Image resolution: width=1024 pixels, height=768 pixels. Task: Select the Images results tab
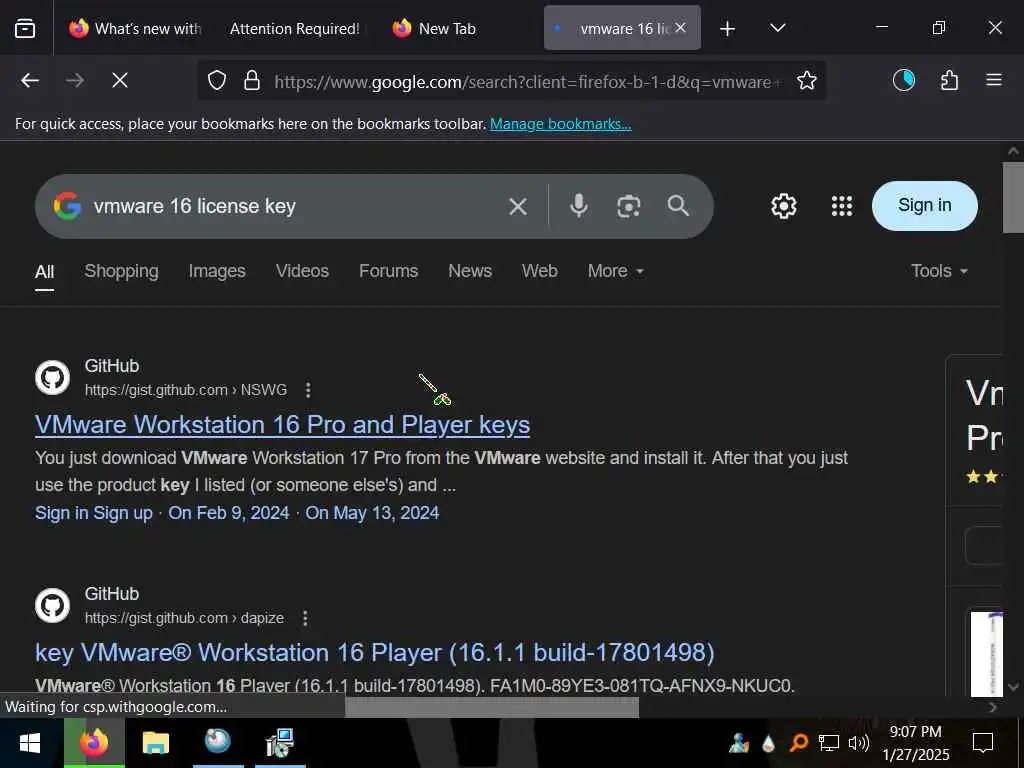point(217,271)
